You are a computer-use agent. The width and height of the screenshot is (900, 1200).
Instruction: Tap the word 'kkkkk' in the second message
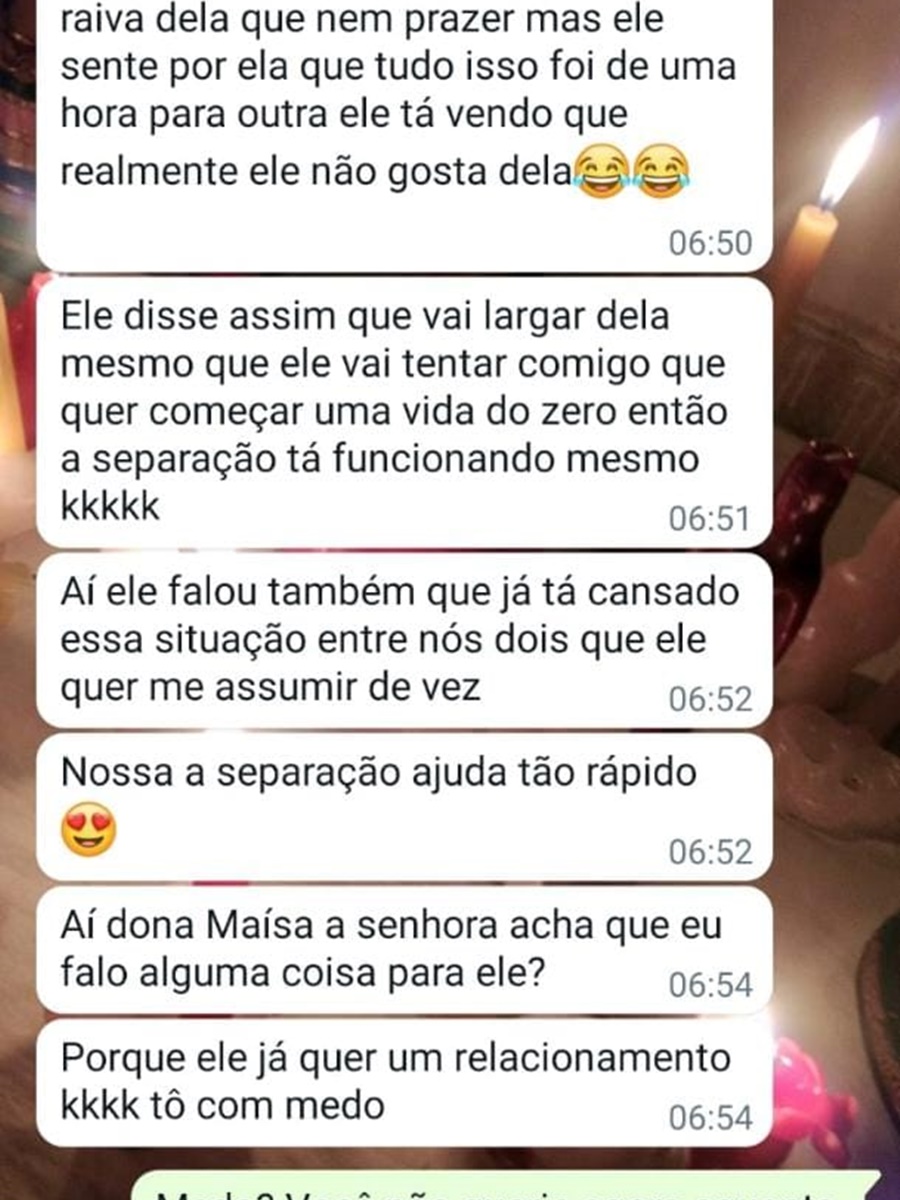(x=110, y=507)
